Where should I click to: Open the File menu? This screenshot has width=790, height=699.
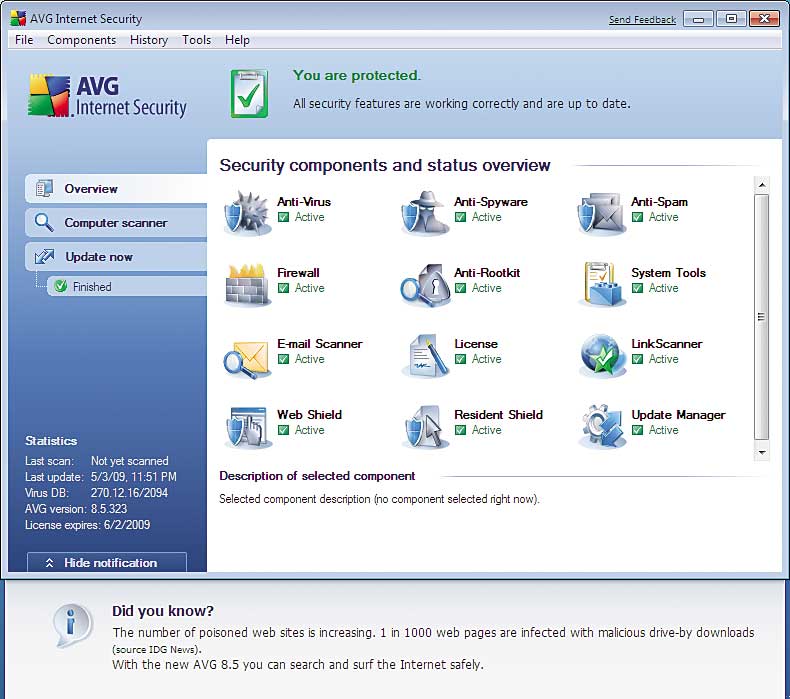click(24, 40)
